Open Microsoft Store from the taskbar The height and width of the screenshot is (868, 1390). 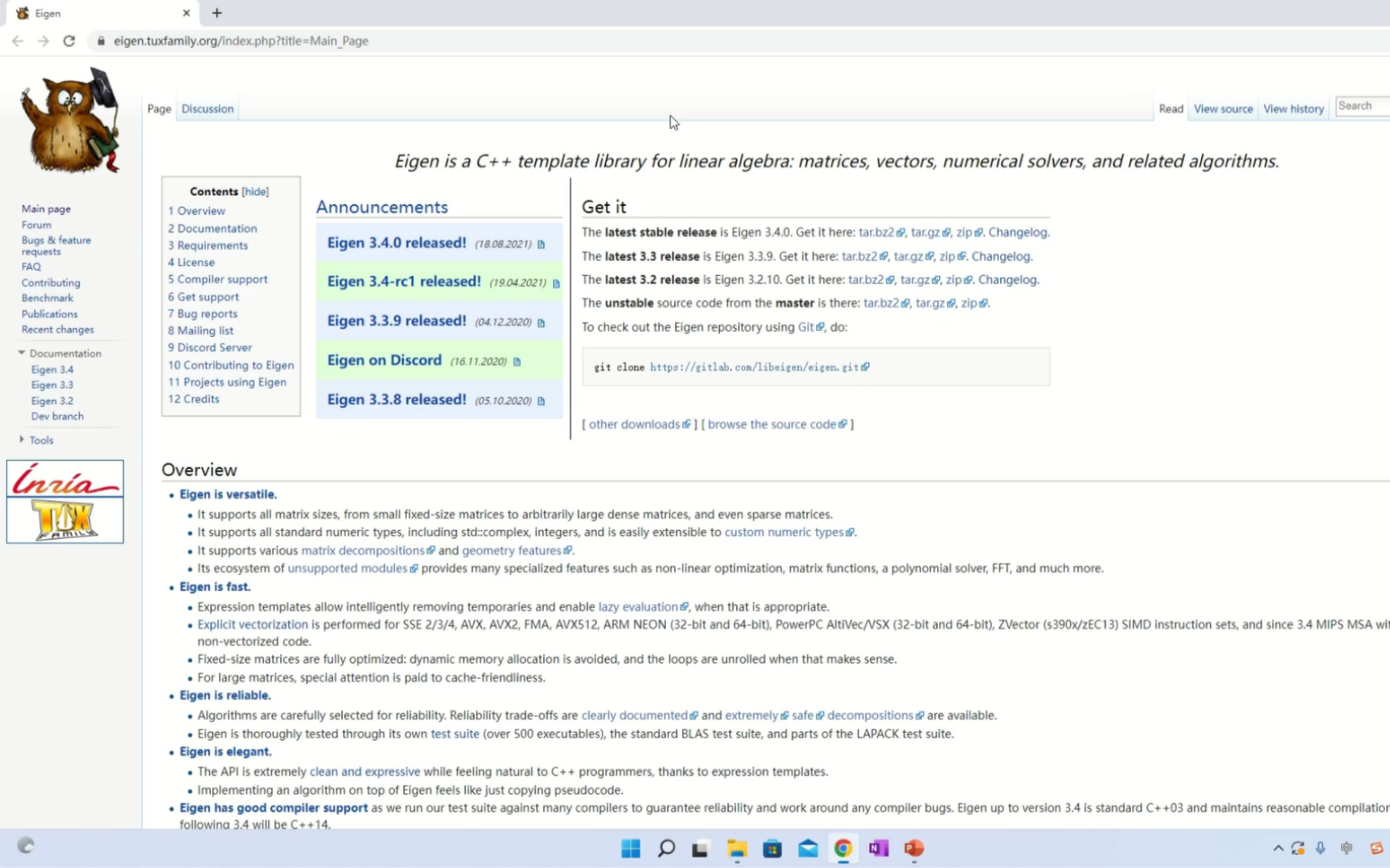[772, 848]
